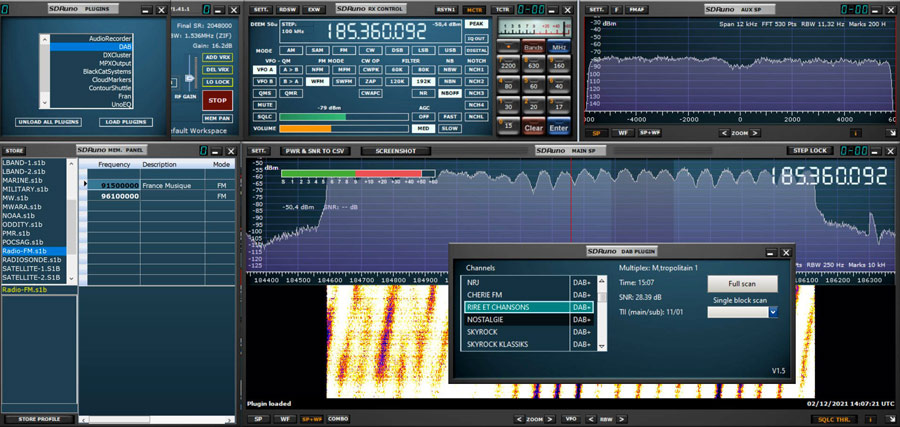Adjust the RF GAIN slider handle
900x427 pixels.
(189, 79)
